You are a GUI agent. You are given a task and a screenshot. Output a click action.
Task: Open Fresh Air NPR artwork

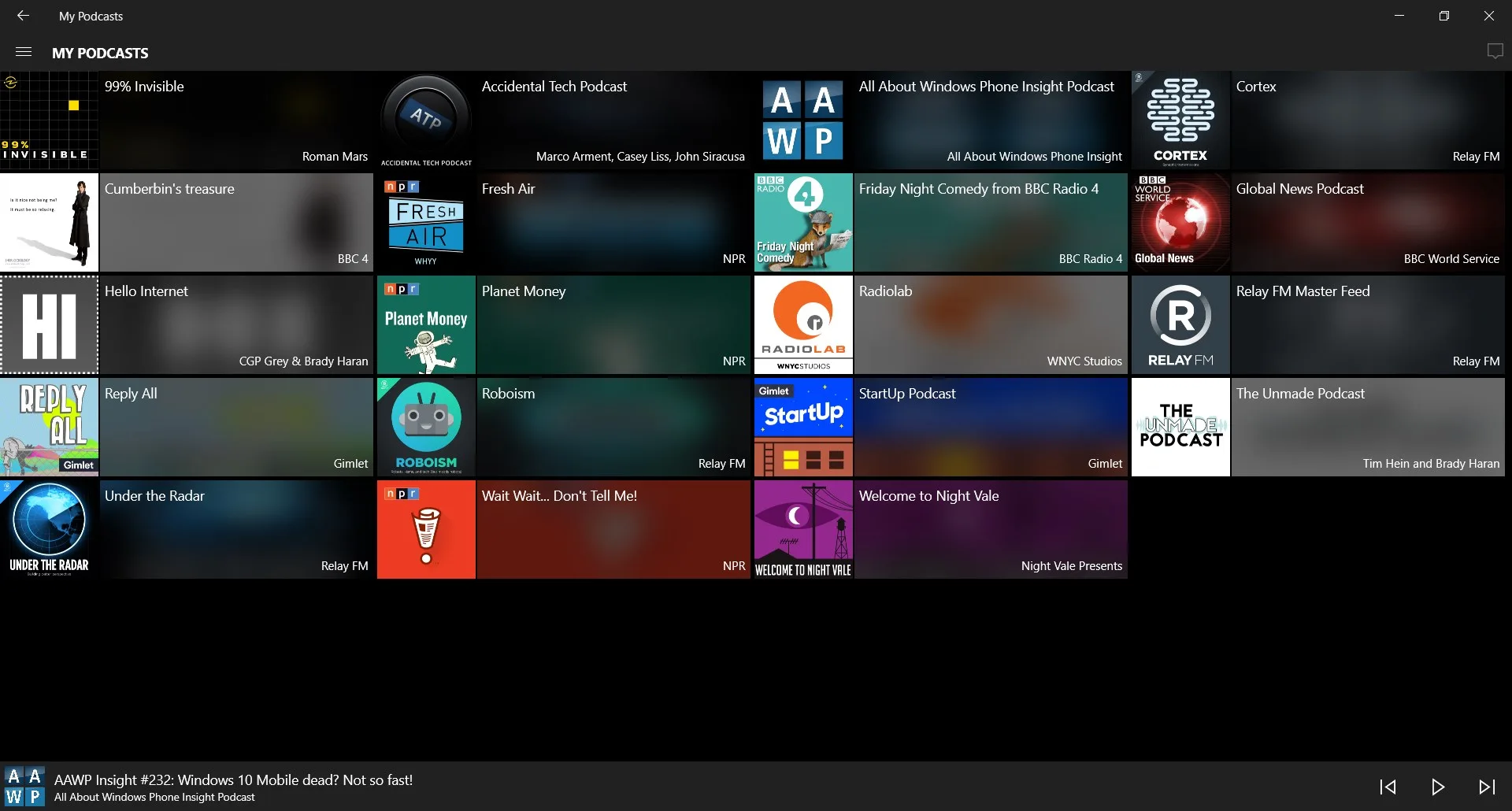(x=426, y=223)
